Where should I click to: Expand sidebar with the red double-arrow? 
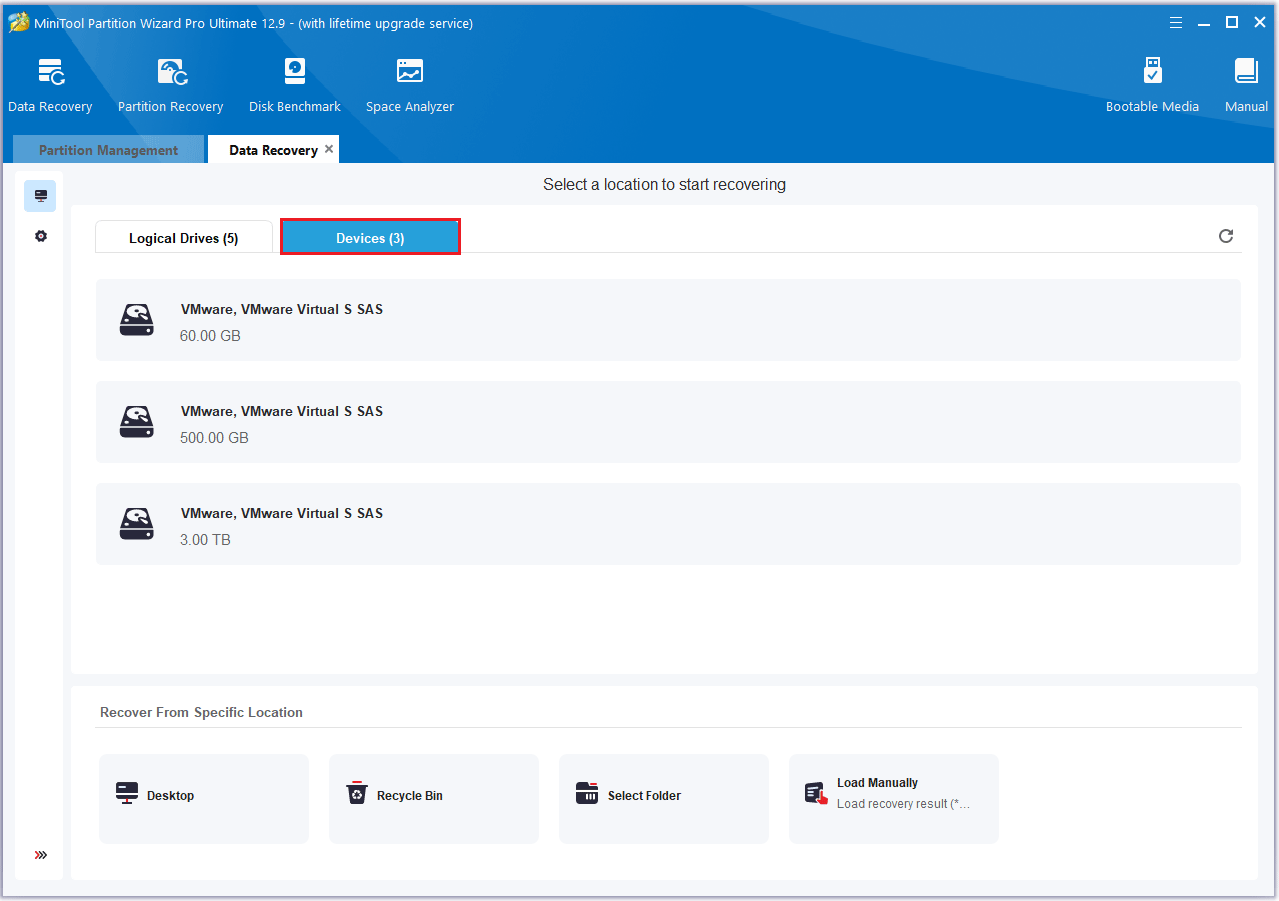coord(41,855)
